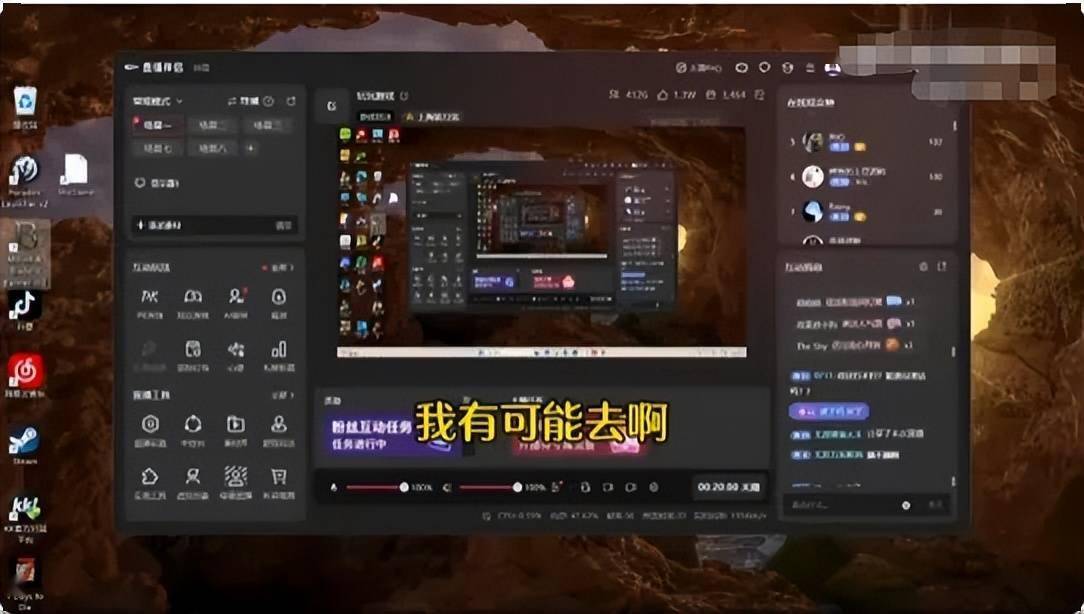Toggle visibility of the display capture source
The height and width of the screenshot is (614, 1084).
click(x=140, y=183)
